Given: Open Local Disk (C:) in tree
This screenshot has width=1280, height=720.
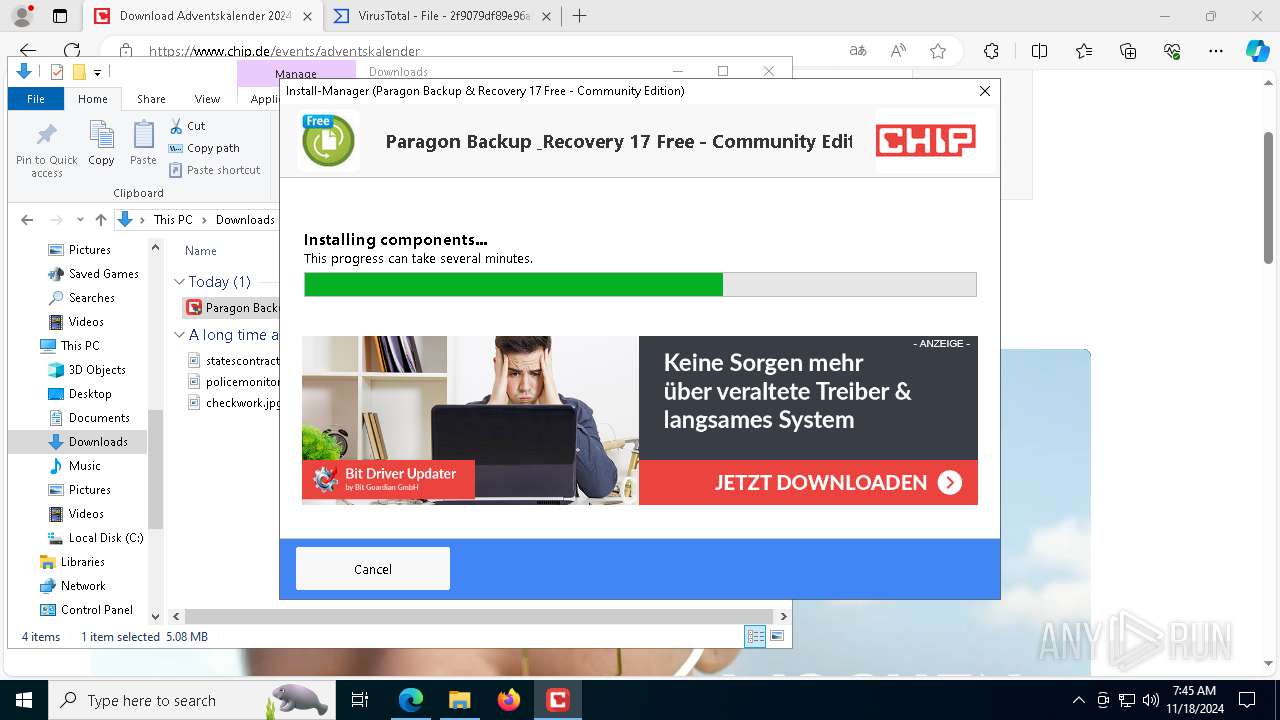Looking at the screenshot, I should [x=105, y=538].
